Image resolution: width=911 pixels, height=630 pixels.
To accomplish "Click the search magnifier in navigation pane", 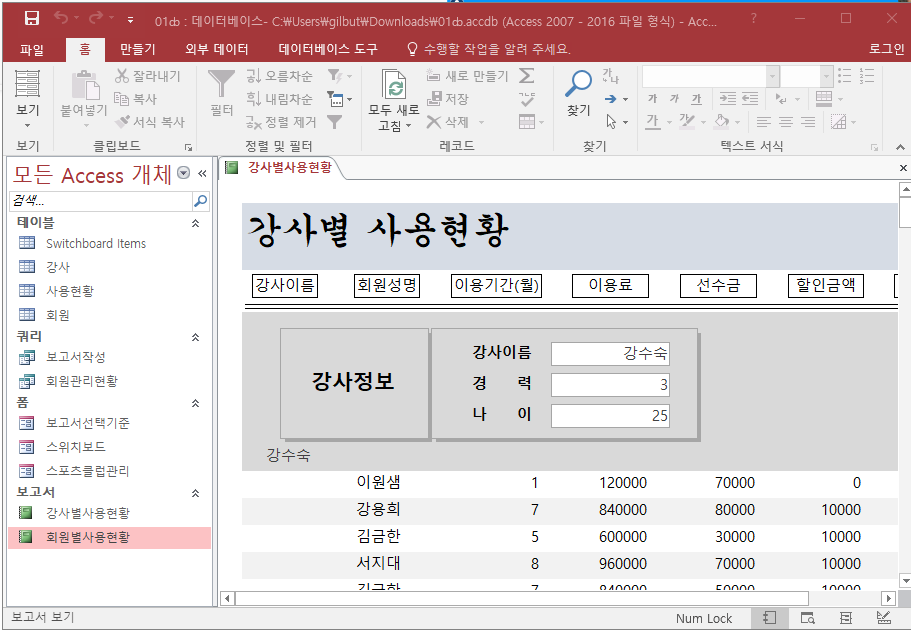I will pyautogui.click(x=200, y=201).
